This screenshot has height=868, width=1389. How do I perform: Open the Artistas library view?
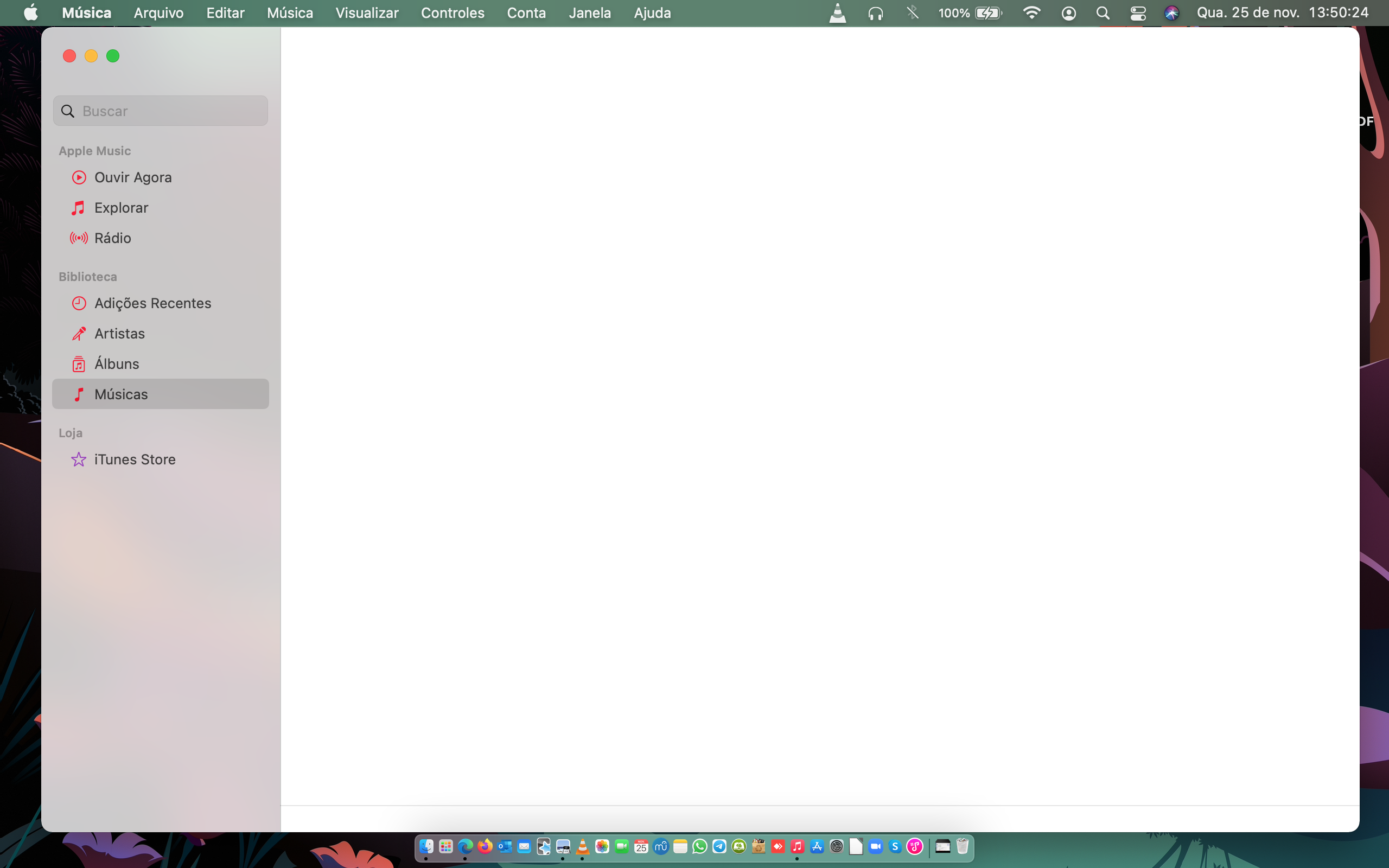[119, 334]
